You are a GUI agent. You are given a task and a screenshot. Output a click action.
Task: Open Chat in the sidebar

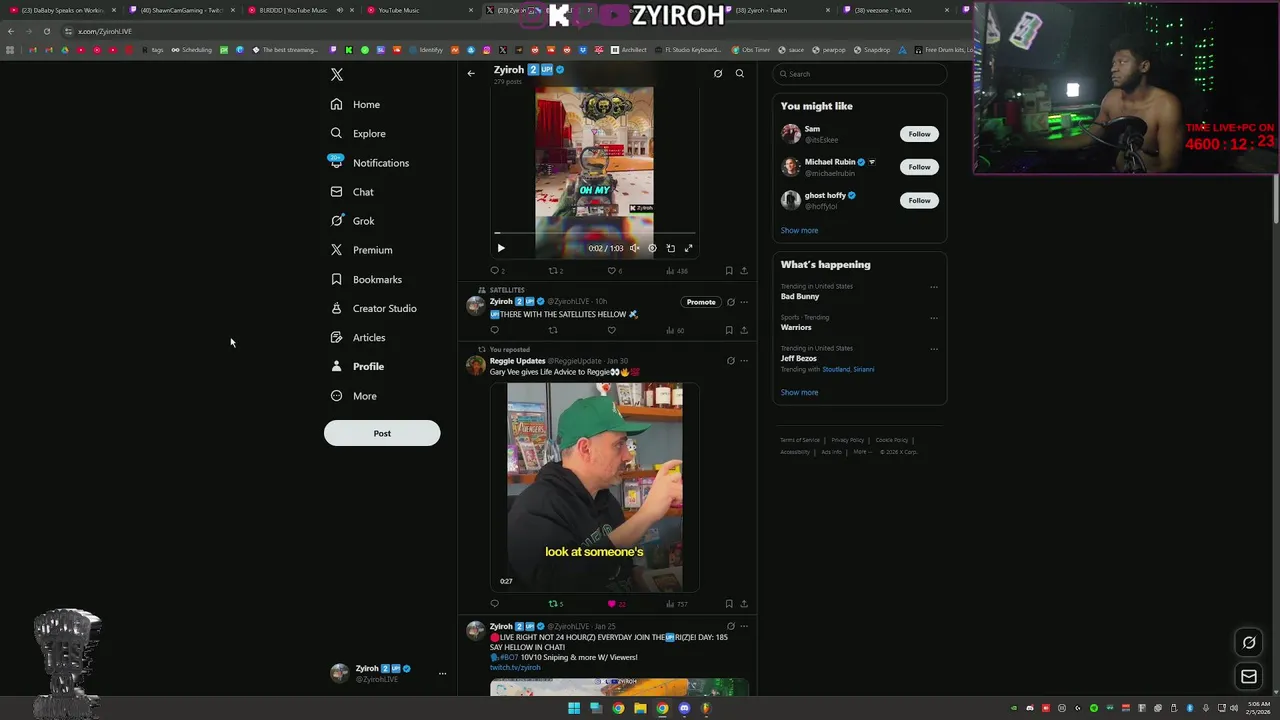(x=351, y=192)
